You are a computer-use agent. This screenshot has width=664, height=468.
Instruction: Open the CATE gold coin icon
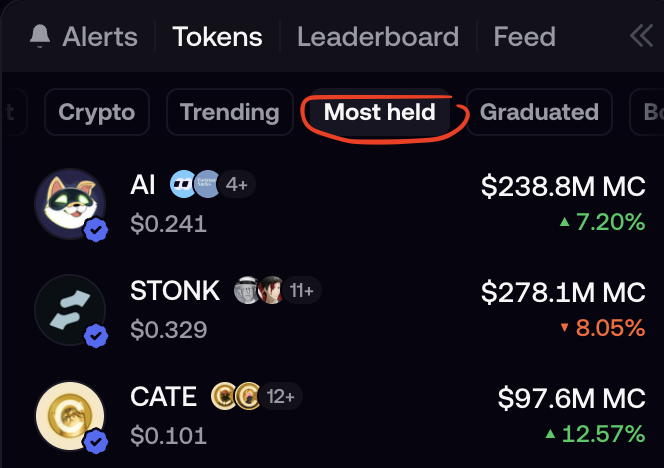pos(70,416)
